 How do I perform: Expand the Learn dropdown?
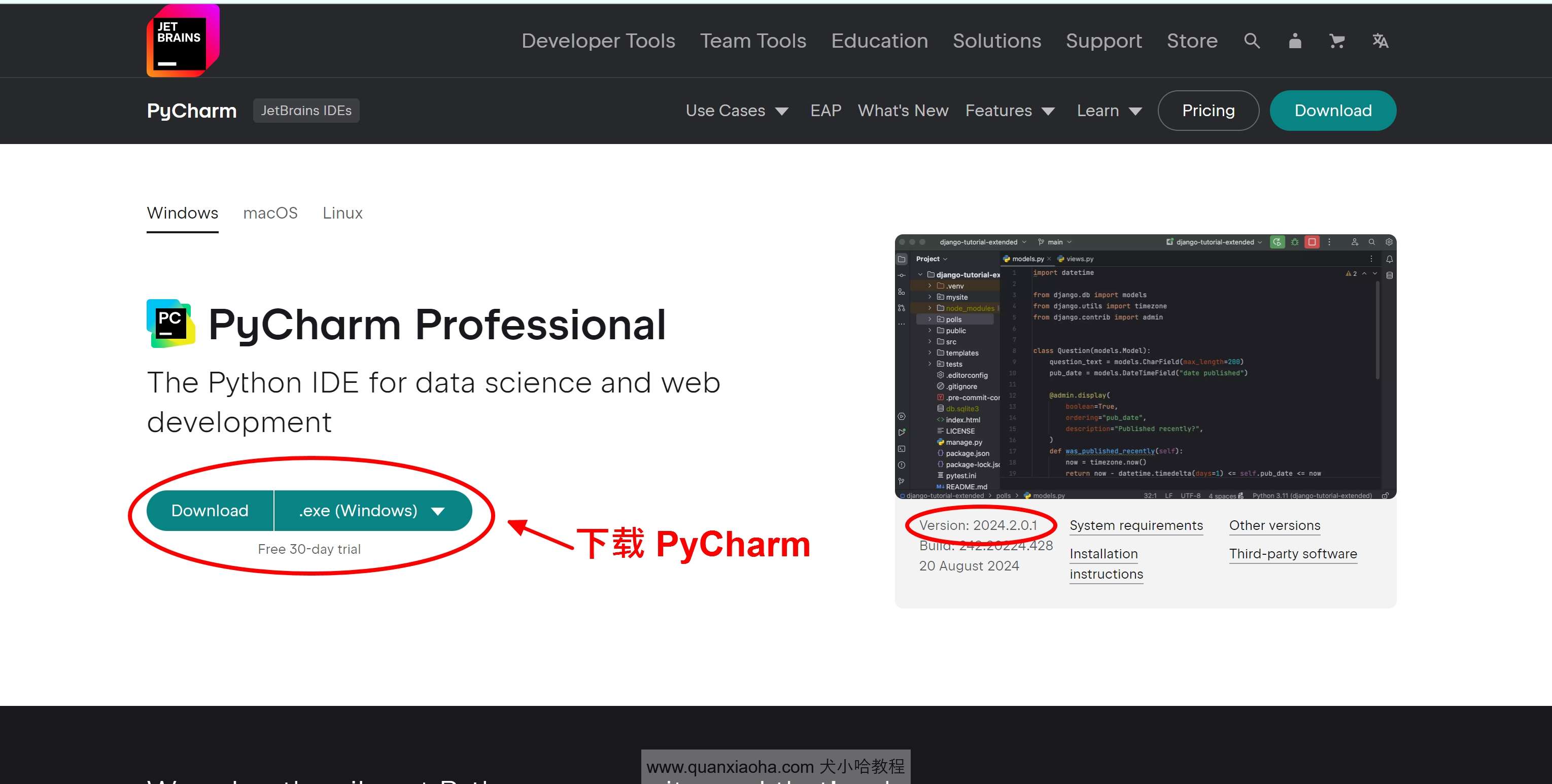point(1109,111)
